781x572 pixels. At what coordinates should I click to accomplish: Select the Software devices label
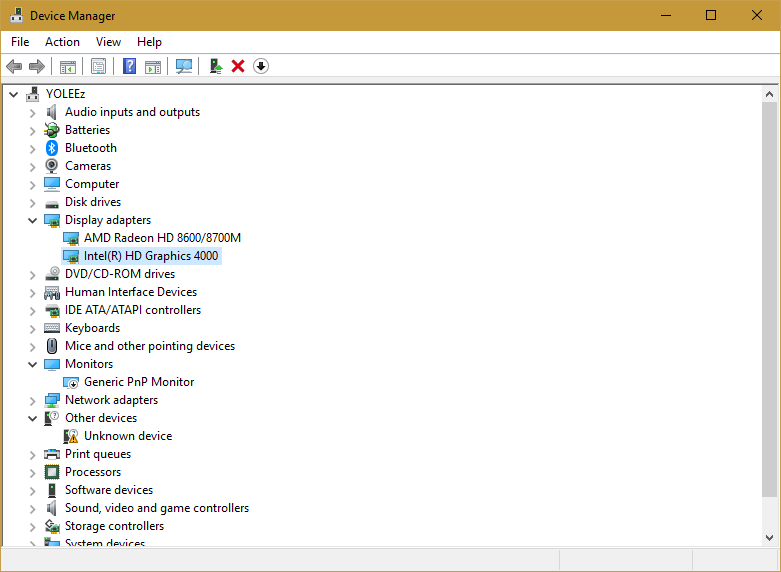(x=109, y=490)
